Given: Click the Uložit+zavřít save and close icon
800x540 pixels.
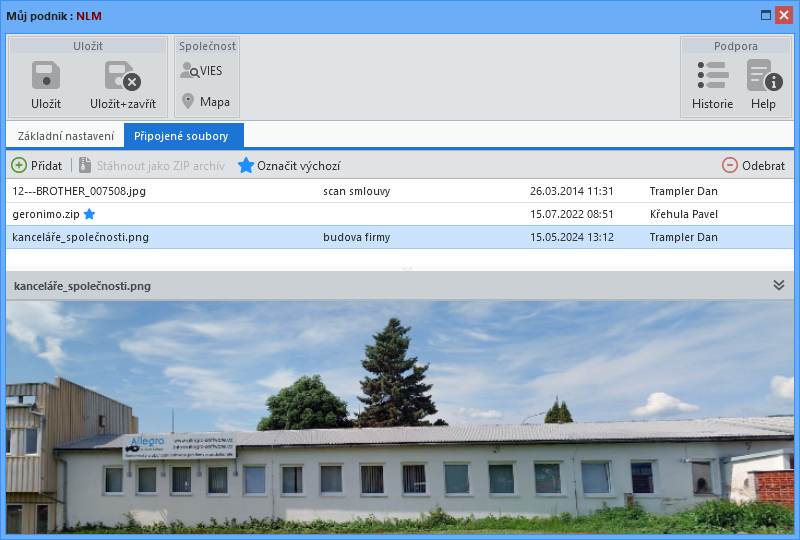Looking at the screenshot, I should pos(122,76).
